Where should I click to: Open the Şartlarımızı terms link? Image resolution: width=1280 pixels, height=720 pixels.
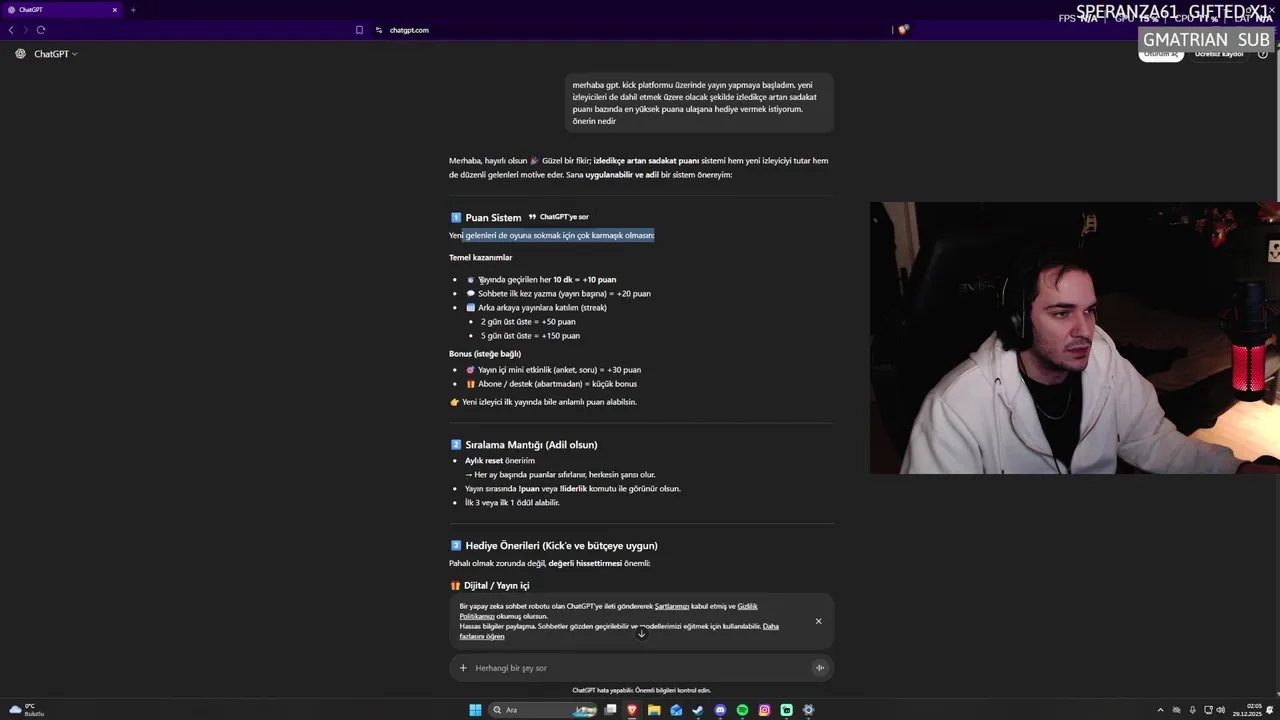[671, 606]
